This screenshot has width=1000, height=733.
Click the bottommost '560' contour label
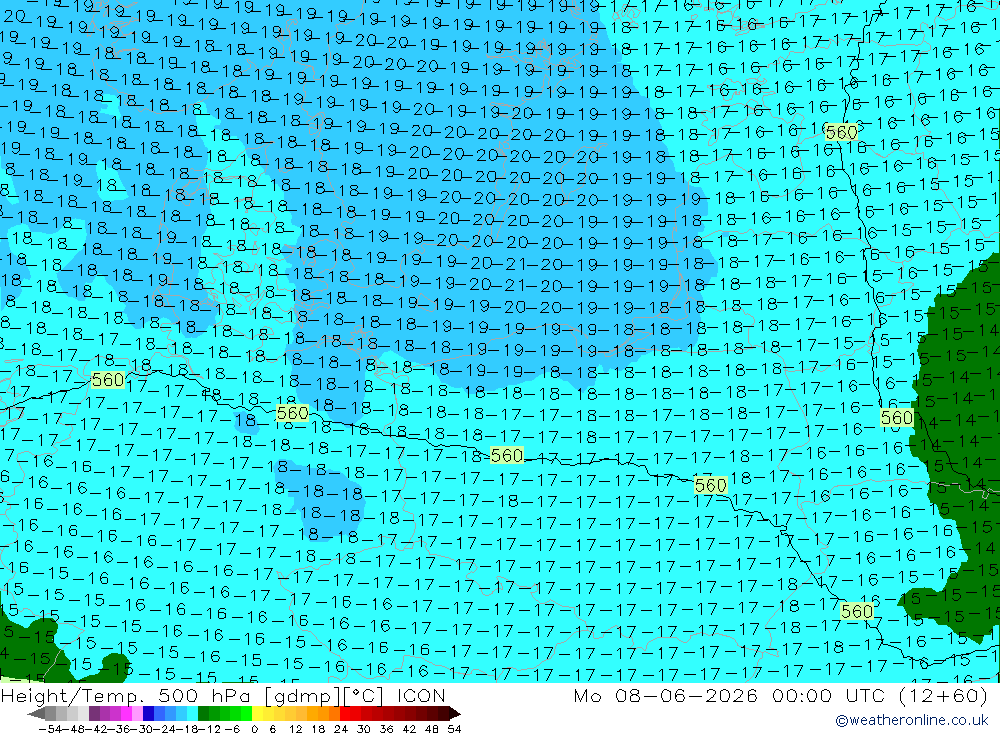(x=857, y=611)
